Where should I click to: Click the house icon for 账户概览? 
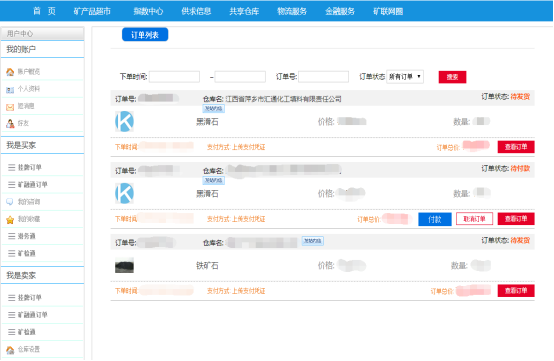(x=10, y=72)
